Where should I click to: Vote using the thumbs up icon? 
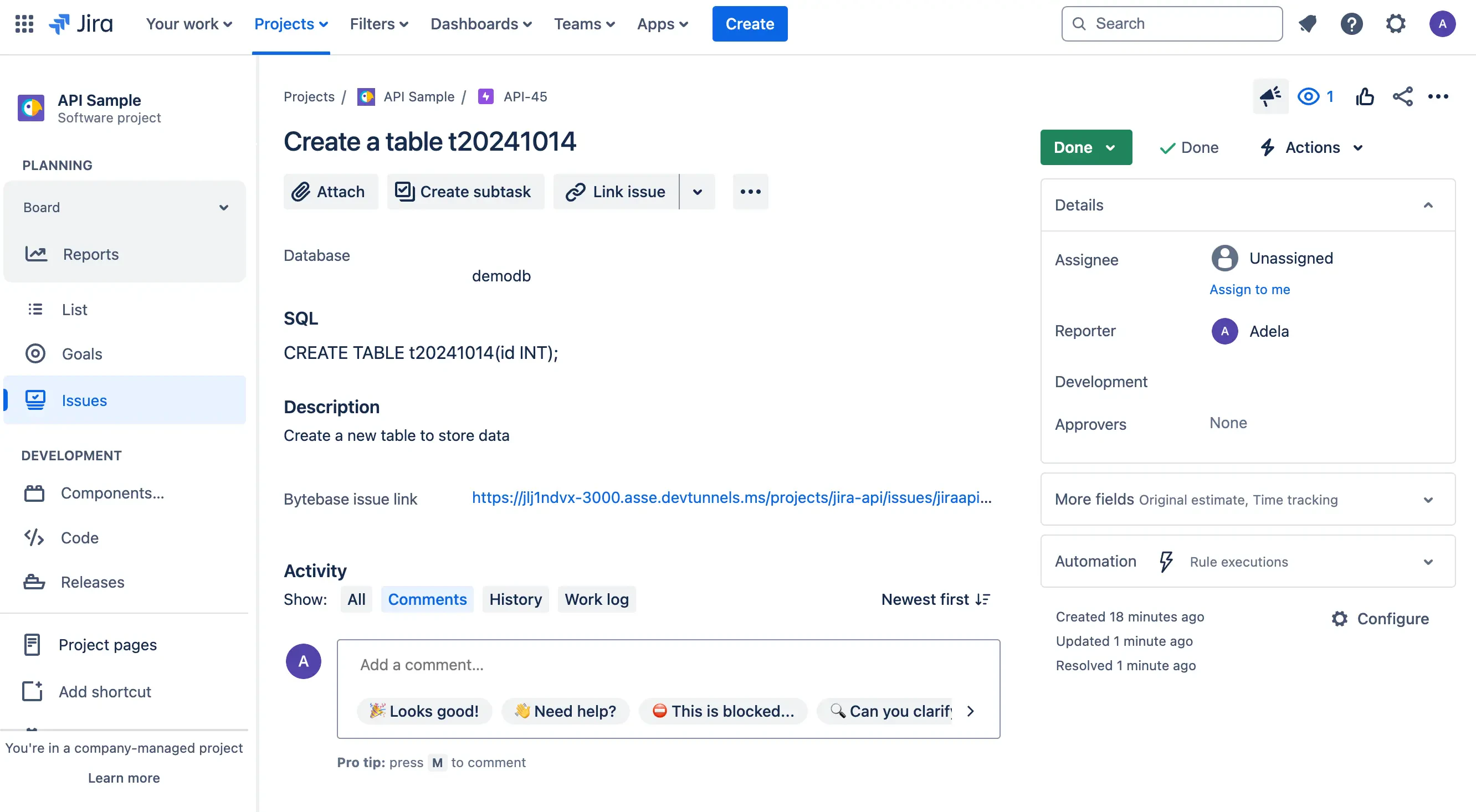tap(1365, 96)
